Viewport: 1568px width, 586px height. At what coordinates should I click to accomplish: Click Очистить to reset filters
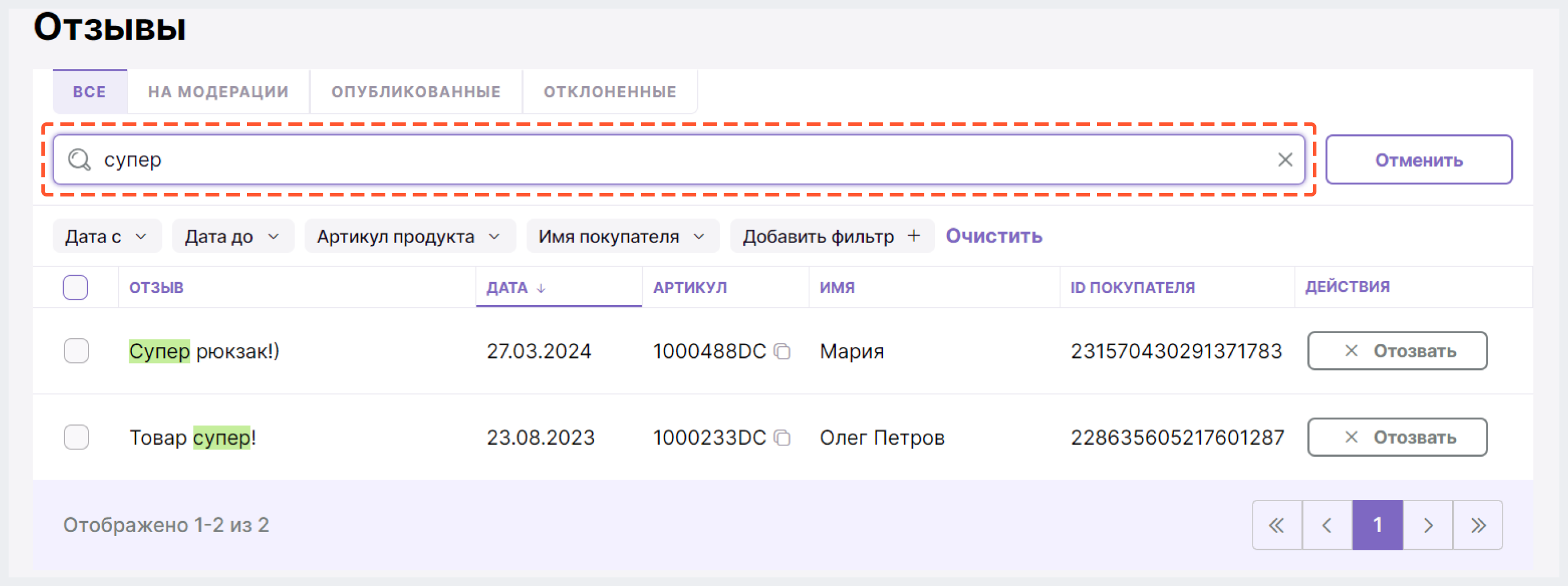click(x=994, y=236)
